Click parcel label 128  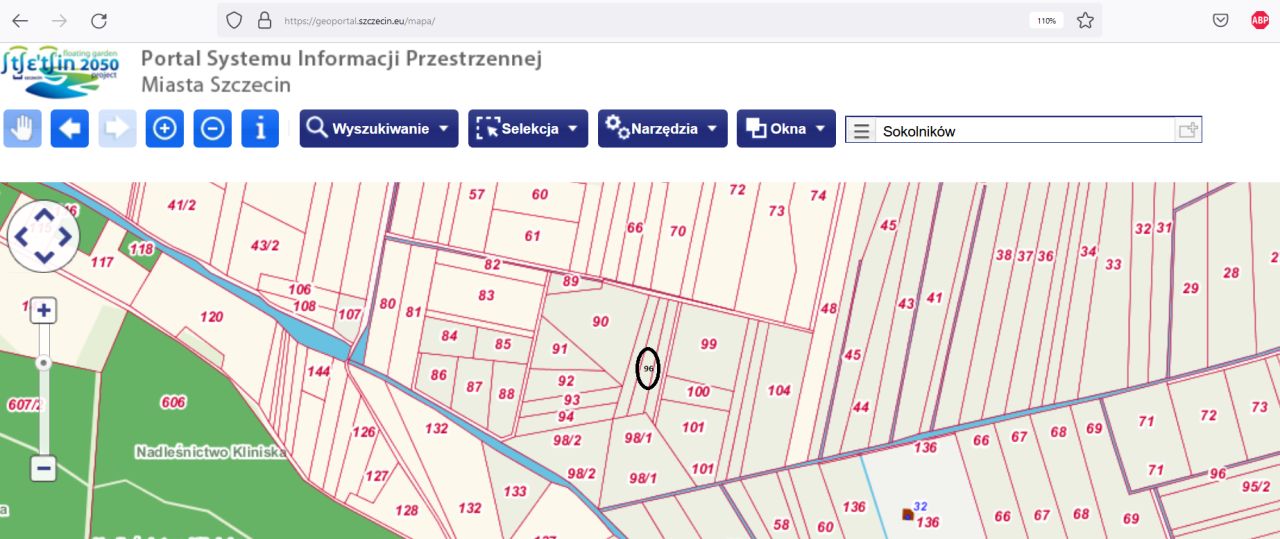pyautogui.click(x=406, y=510)
